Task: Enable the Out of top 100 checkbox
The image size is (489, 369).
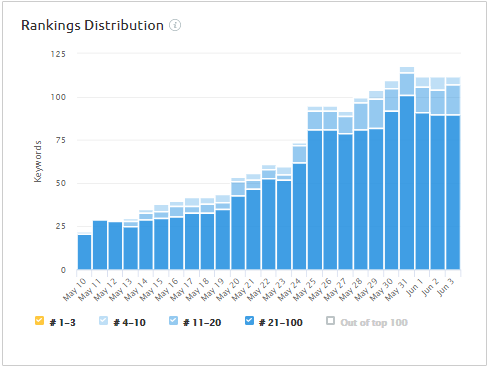Action: pos(330,321)
